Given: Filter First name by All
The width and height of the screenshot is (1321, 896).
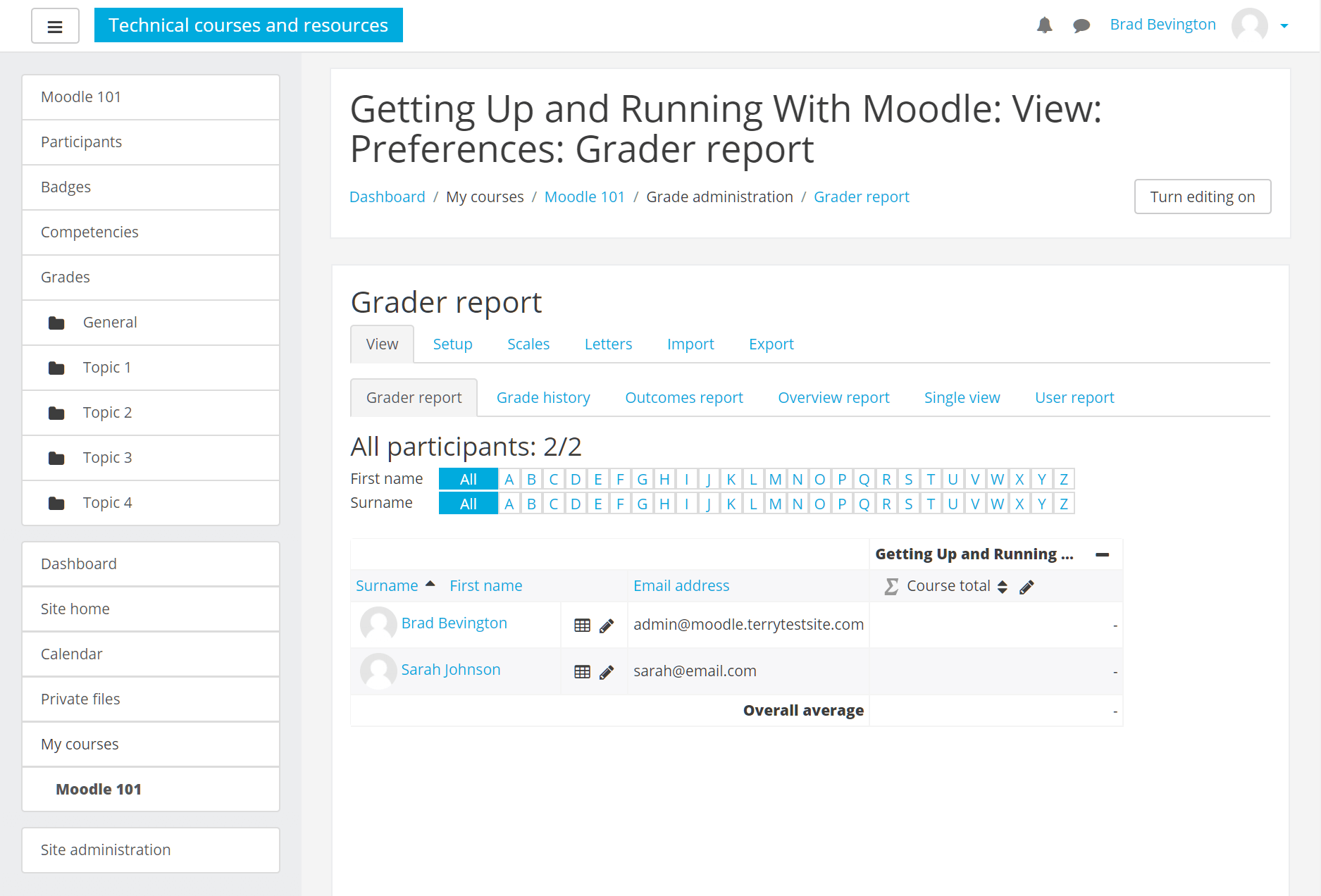Looking at the screenshot, I should 469,479.
